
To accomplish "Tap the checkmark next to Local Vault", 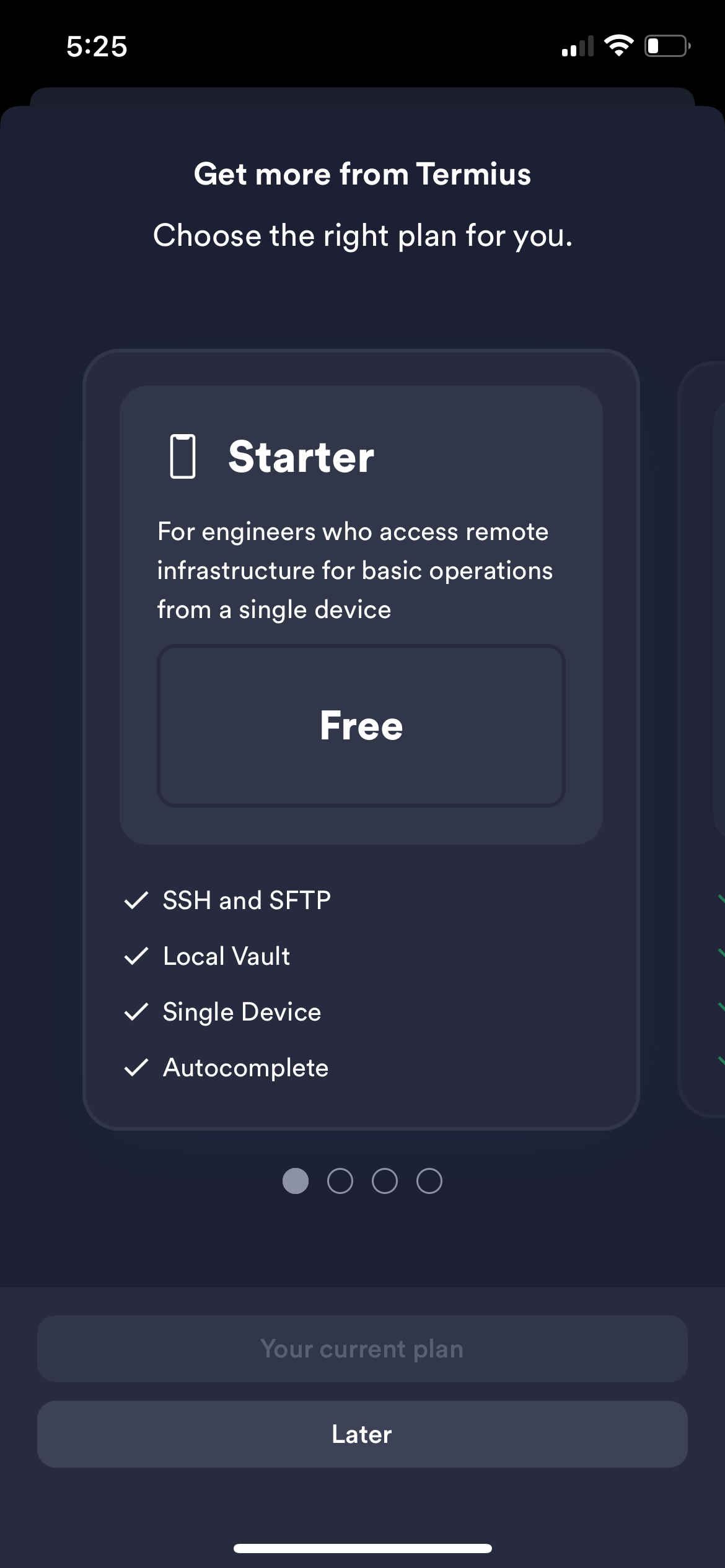I will [x=136, y=956].
